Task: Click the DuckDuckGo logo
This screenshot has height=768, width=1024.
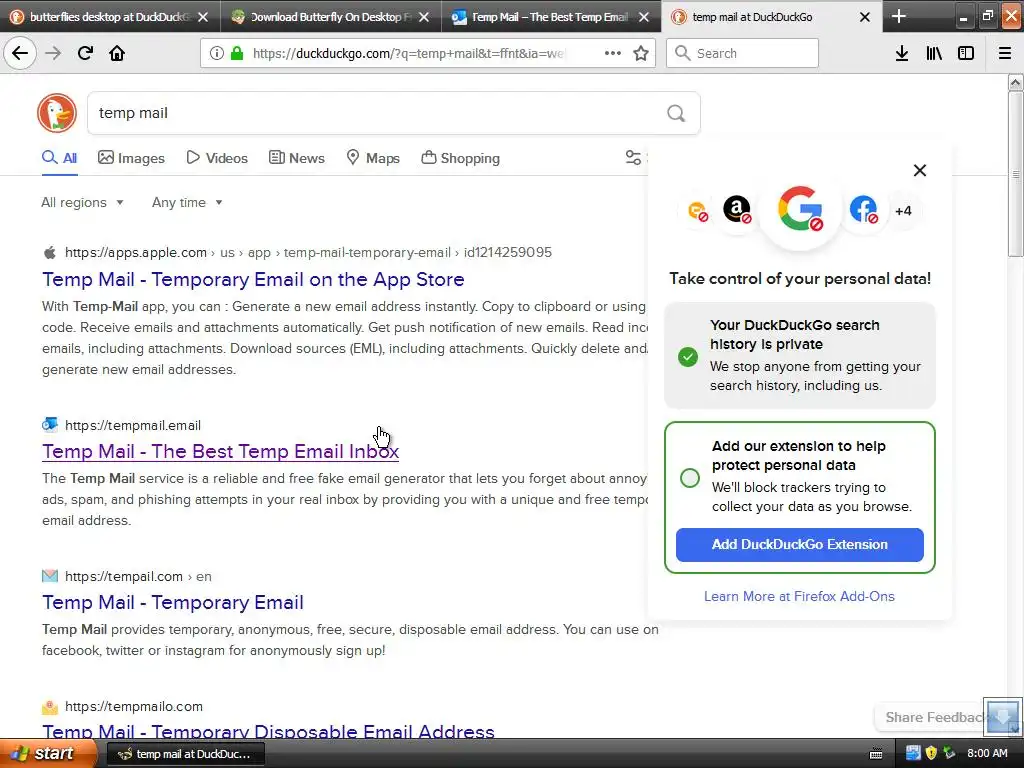Action: coord(57,113)
